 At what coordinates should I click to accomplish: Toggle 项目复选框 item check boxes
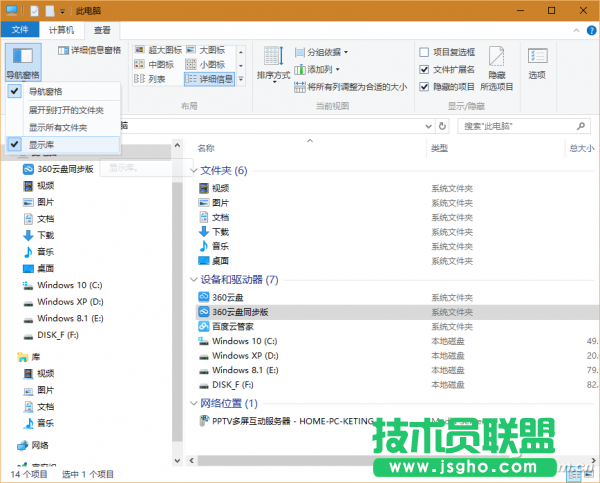click(424, 52)
